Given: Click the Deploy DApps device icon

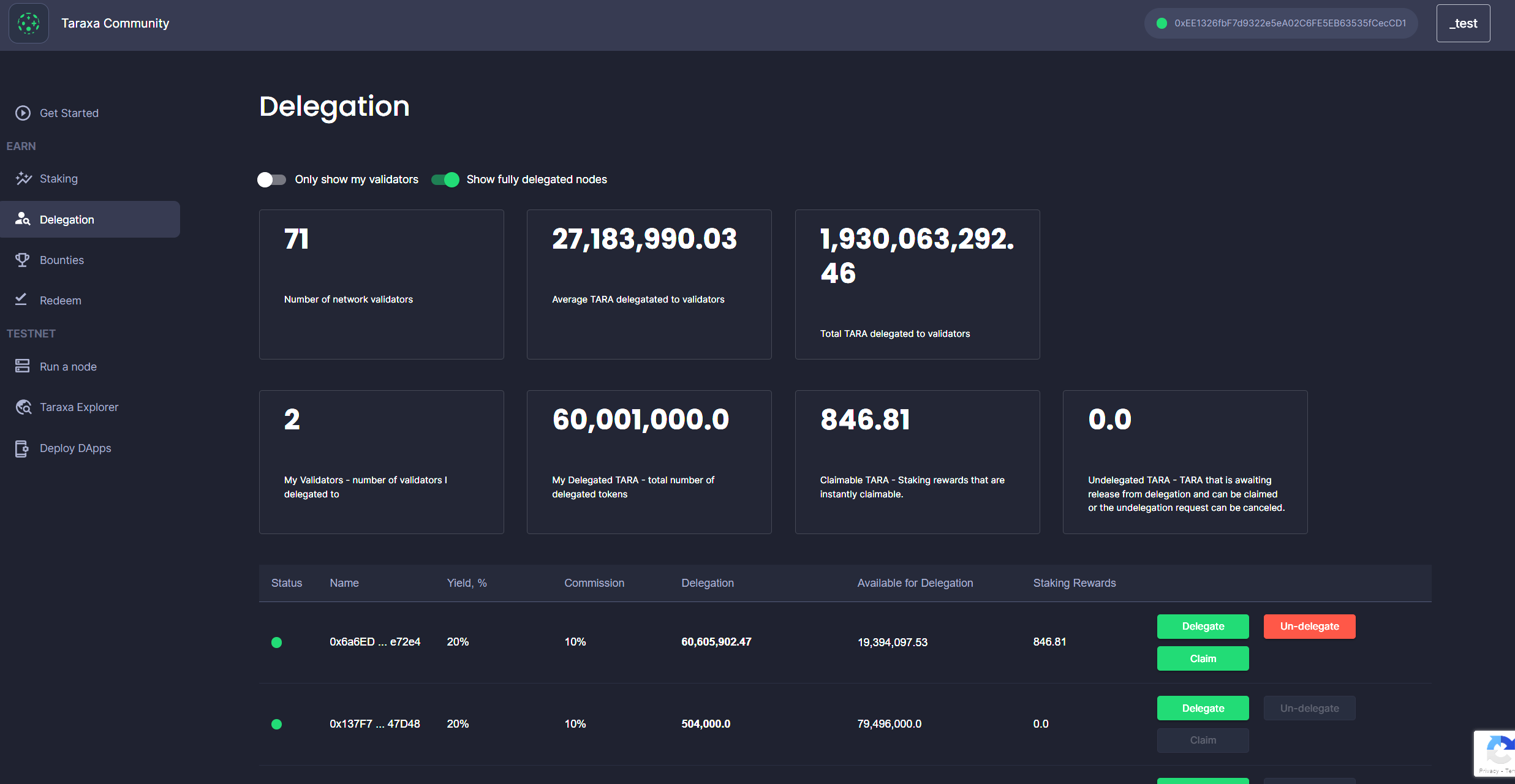Looking at the screenshot, I should (22, 448).
